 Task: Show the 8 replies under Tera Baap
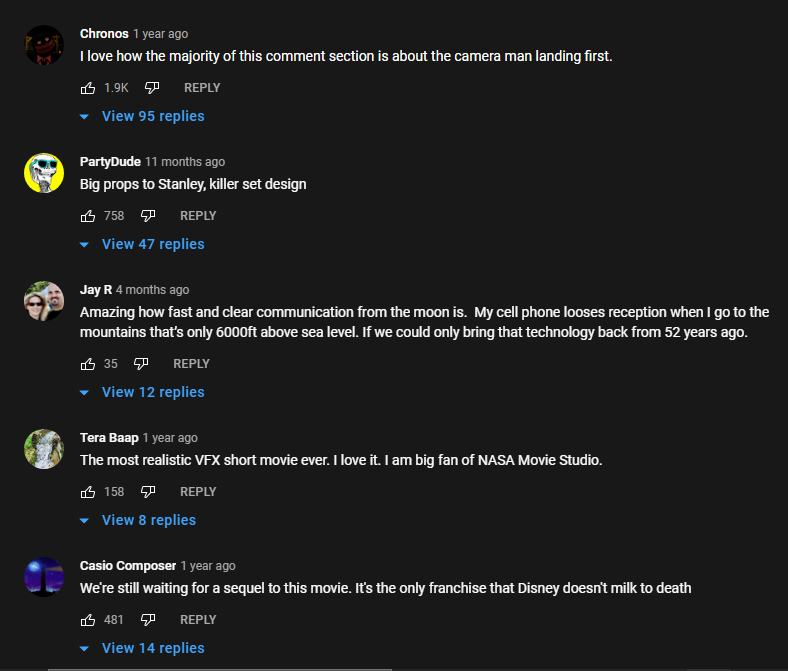coord(138,520)
